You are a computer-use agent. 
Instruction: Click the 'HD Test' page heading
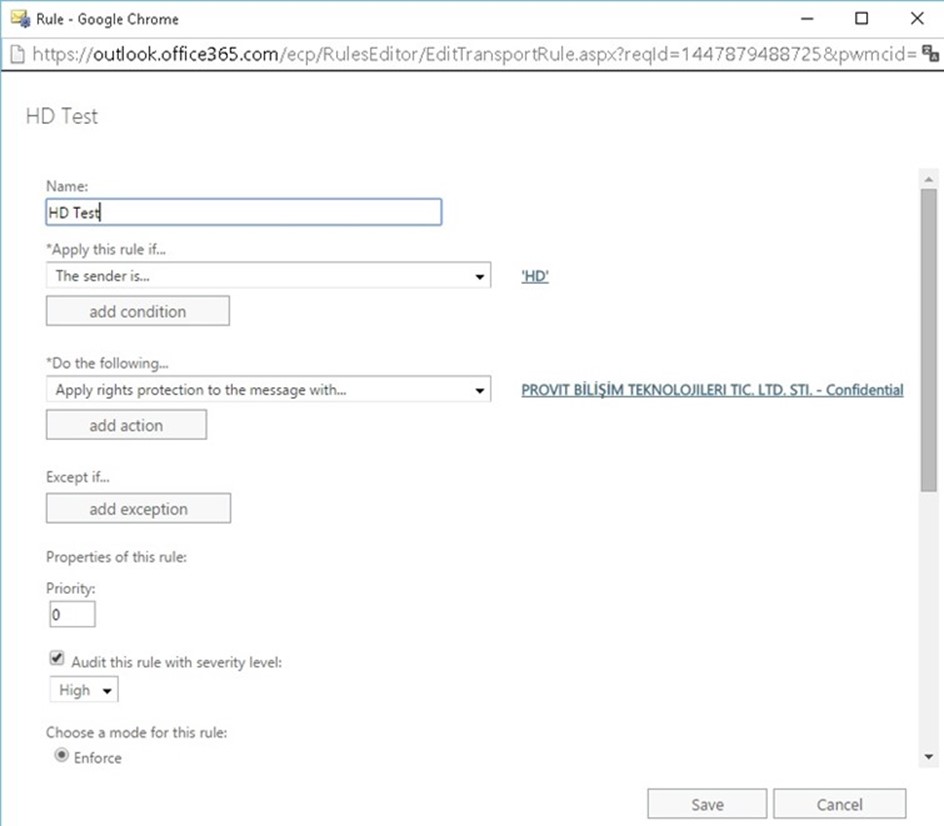click(x=61, y=116)
